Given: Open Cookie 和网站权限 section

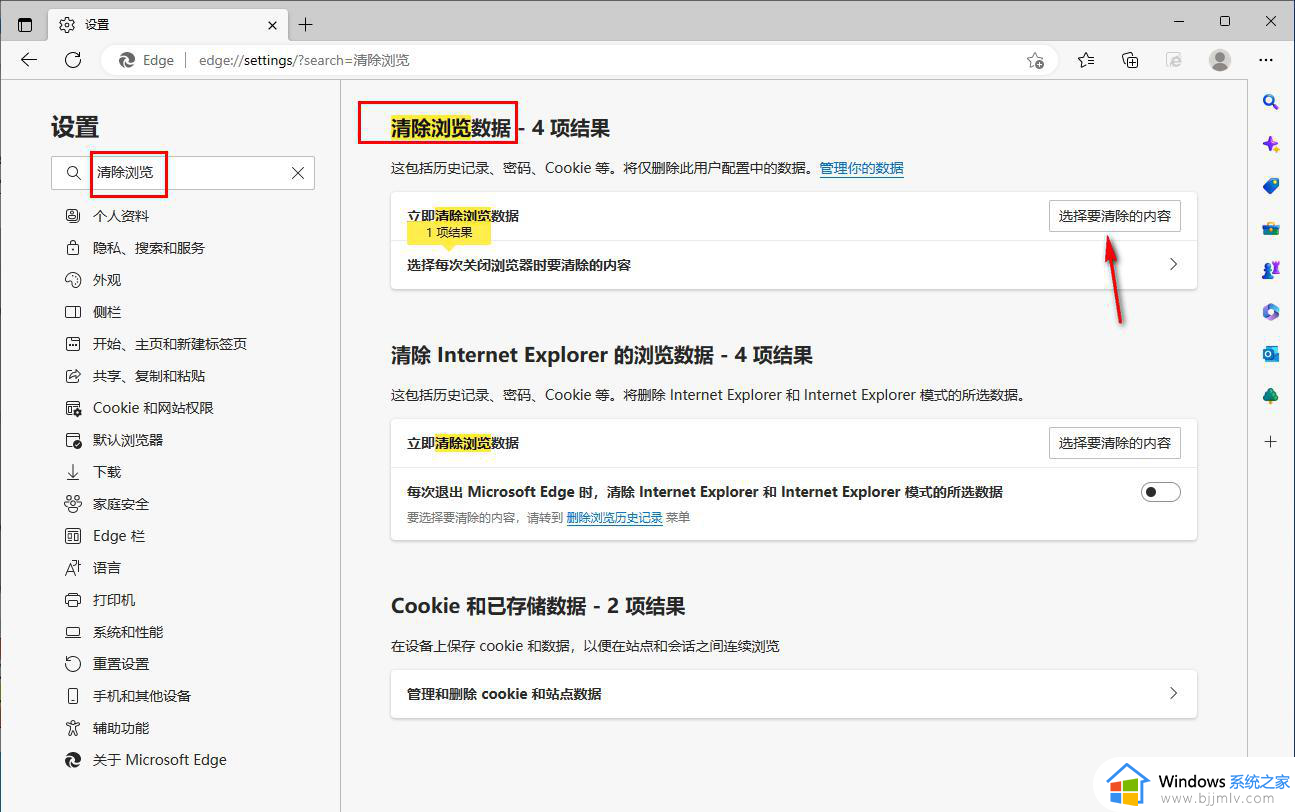Looking at the screenshot, I should (153, 408).
